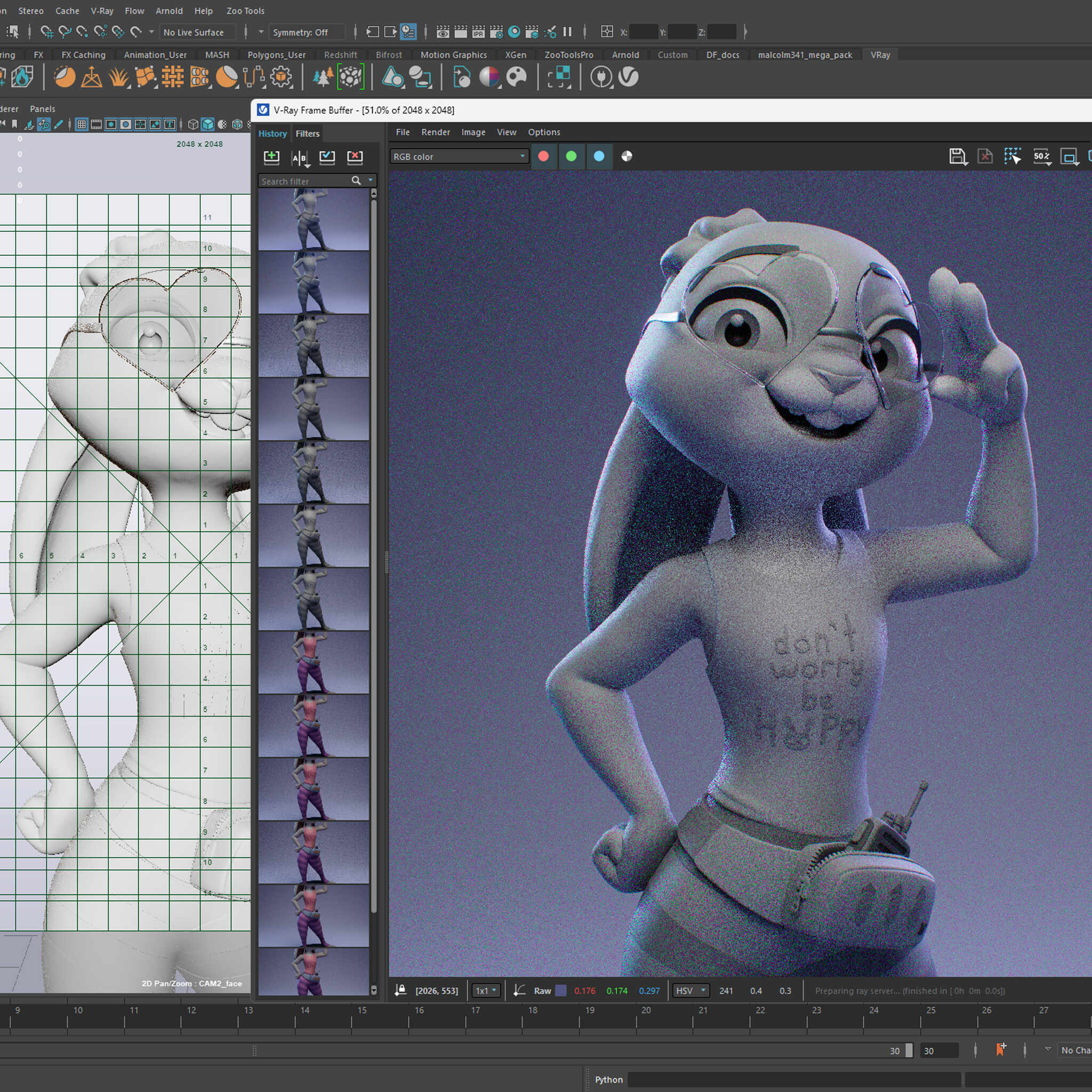The image size is (1092, 1092).
Task: Pause the active IPR render
Action: [567, 31]
